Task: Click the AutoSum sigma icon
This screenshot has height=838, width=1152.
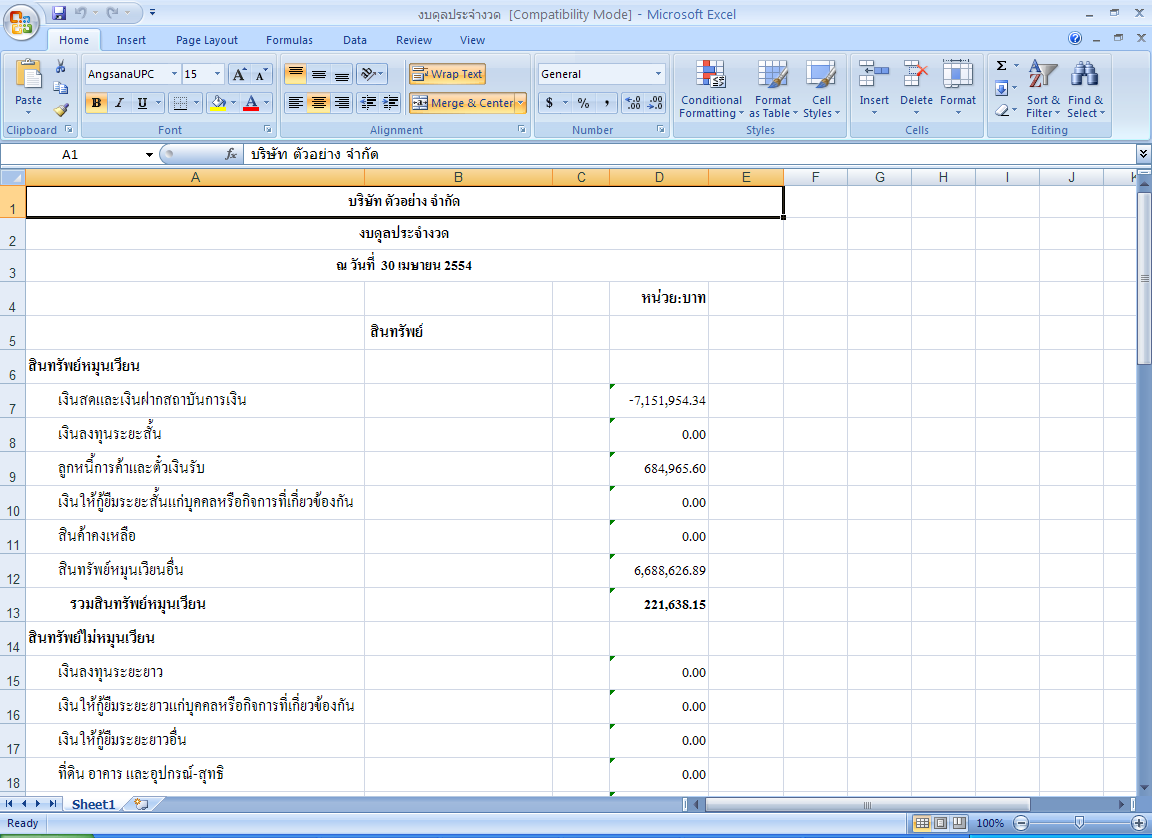Action: click(x=1001, y=66)
